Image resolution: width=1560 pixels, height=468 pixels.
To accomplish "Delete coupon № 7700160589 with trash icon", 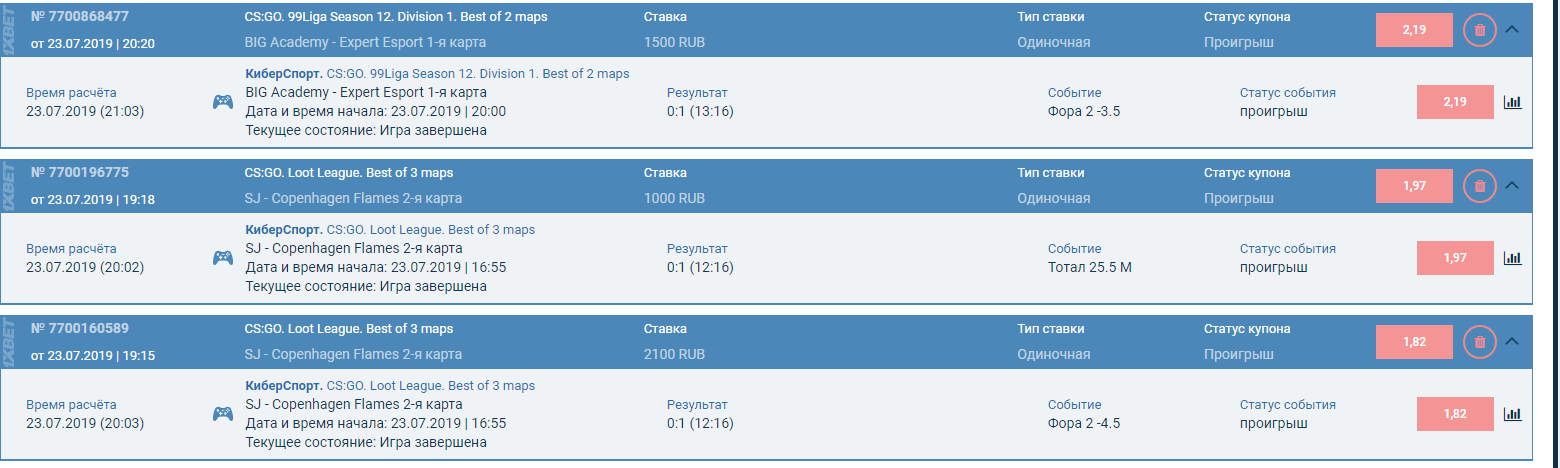I will point(1480,342).
